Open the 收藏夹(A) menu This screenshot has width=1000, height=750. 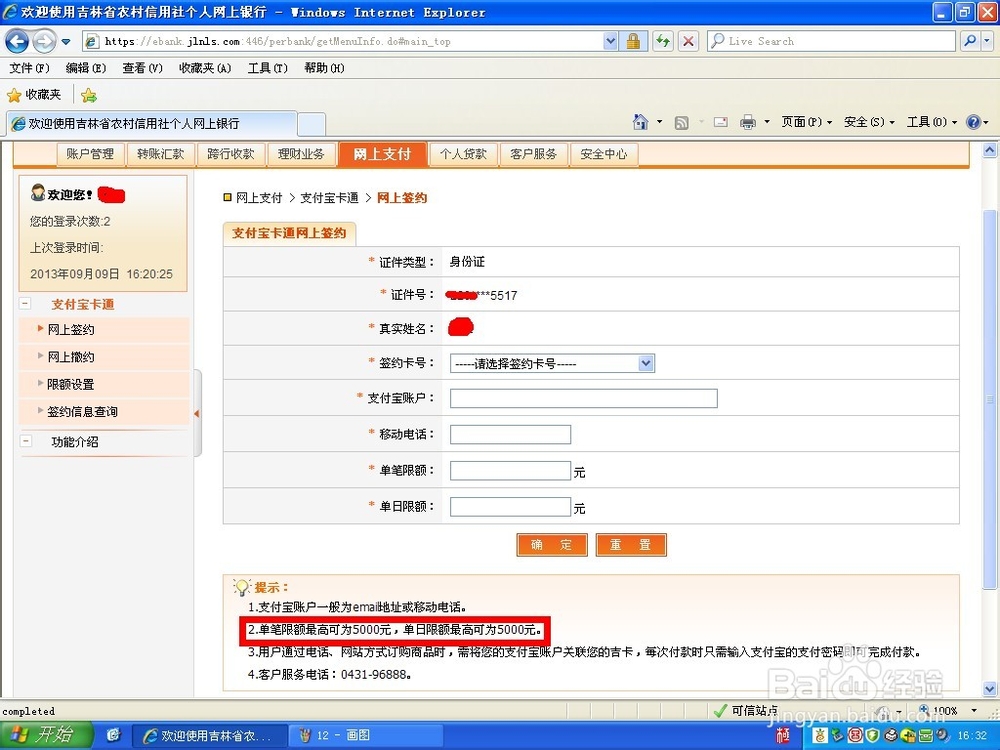(205, 68)
